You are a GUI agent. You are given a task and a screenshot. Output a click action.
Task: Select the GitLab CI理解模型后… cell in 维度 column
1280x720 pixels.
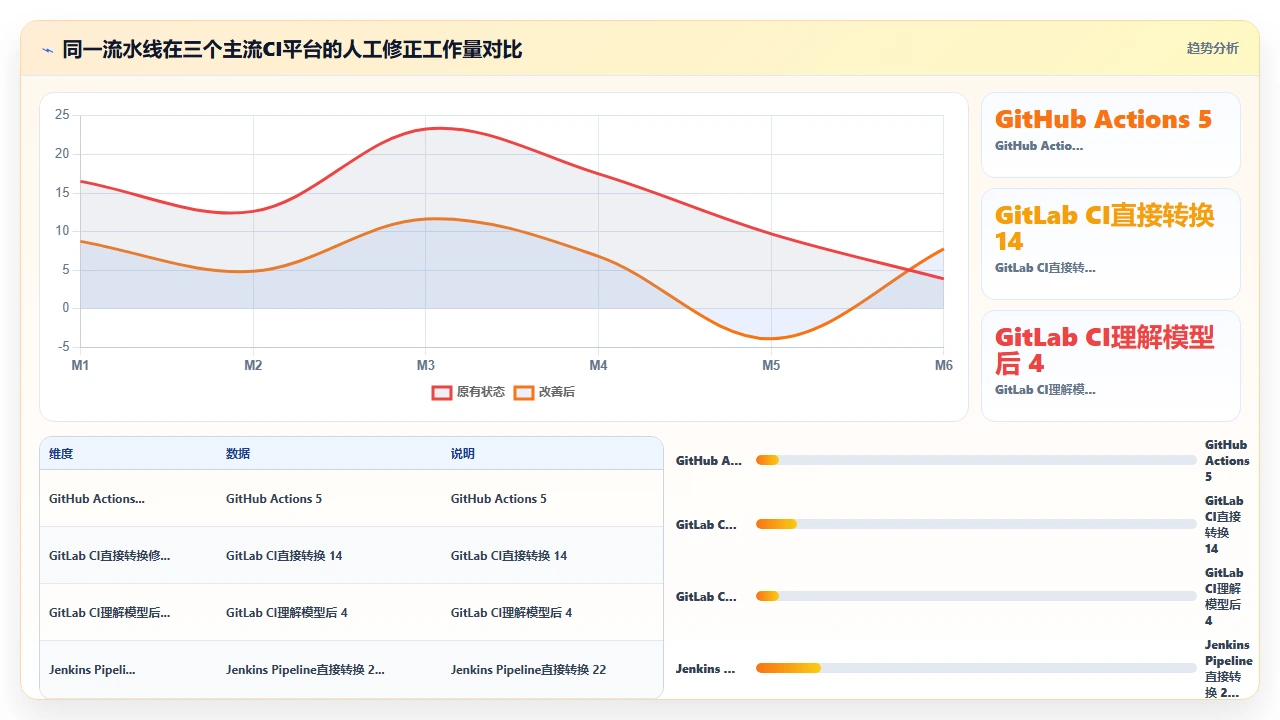pos(110,613)
